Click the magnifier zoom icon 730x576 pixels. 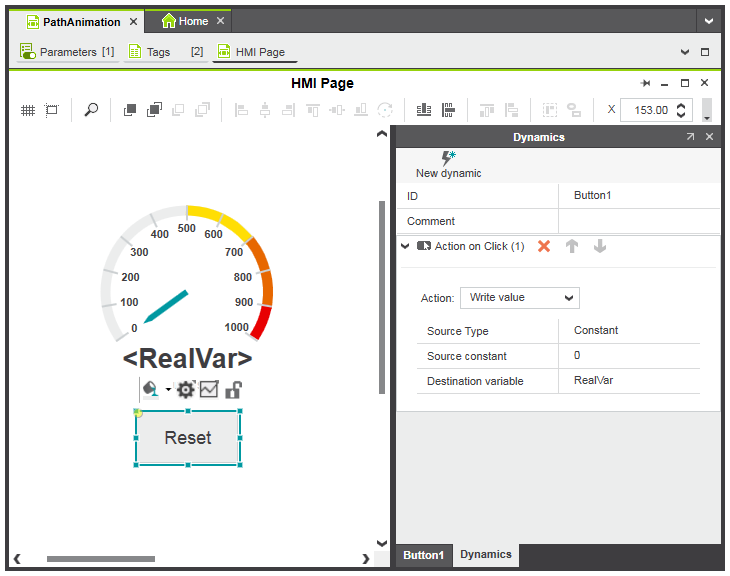pos(91,110)
